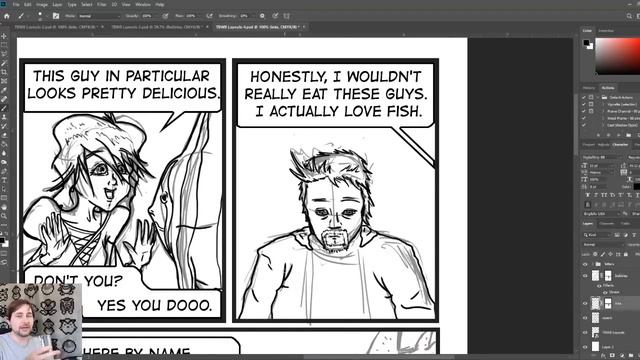
Task: Open the Window menu
Action: coord(143,4)
